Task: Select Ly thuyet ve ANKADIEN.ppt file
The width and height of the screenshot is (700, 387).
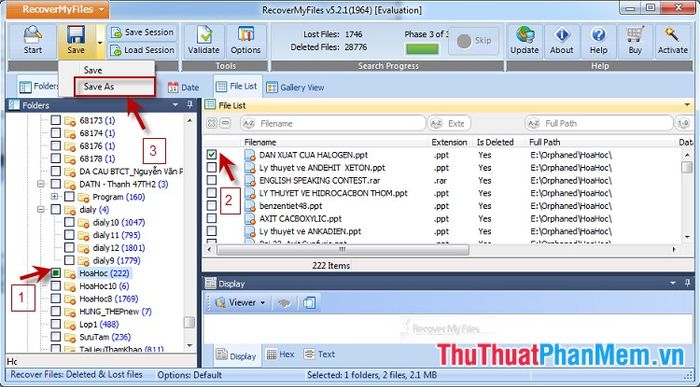Action: pos(310,231)
